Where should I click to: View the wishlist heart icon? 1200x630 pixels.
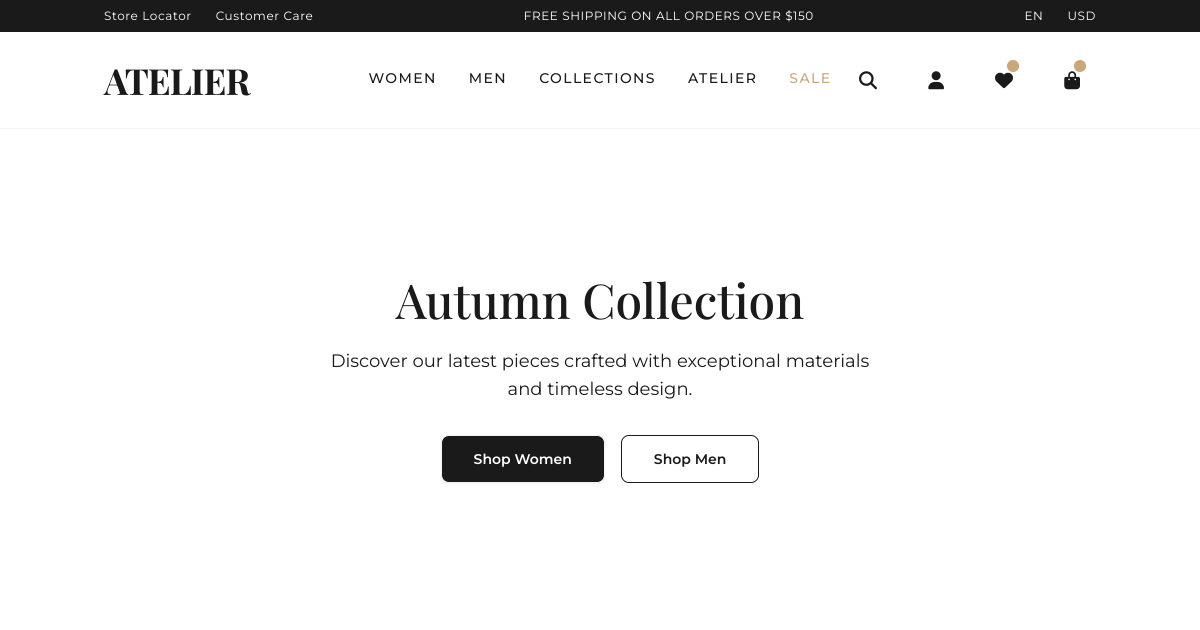(1004, 81)
